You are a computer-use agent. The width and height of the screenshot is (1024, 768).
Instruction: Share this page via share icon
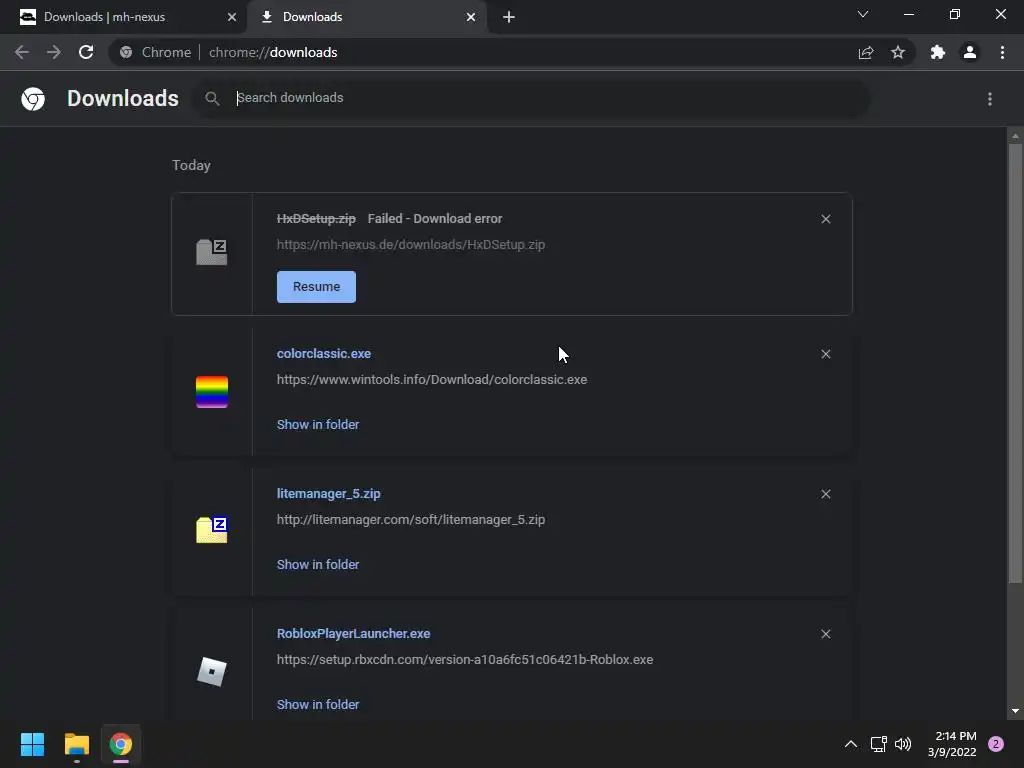point(866,52)
